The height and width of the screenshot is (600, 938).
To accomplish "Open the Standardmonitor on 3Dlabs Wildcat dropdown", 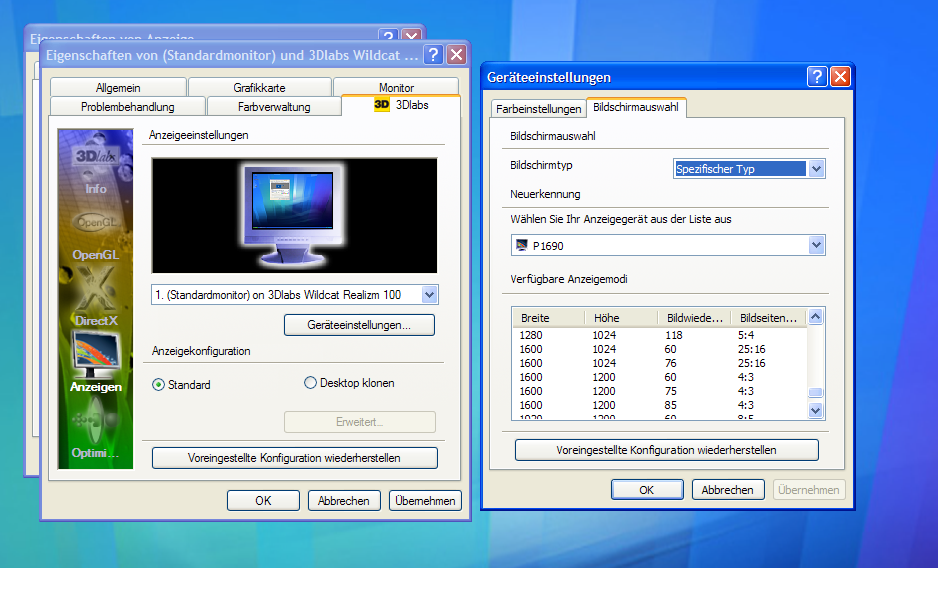I will (429, 294).
